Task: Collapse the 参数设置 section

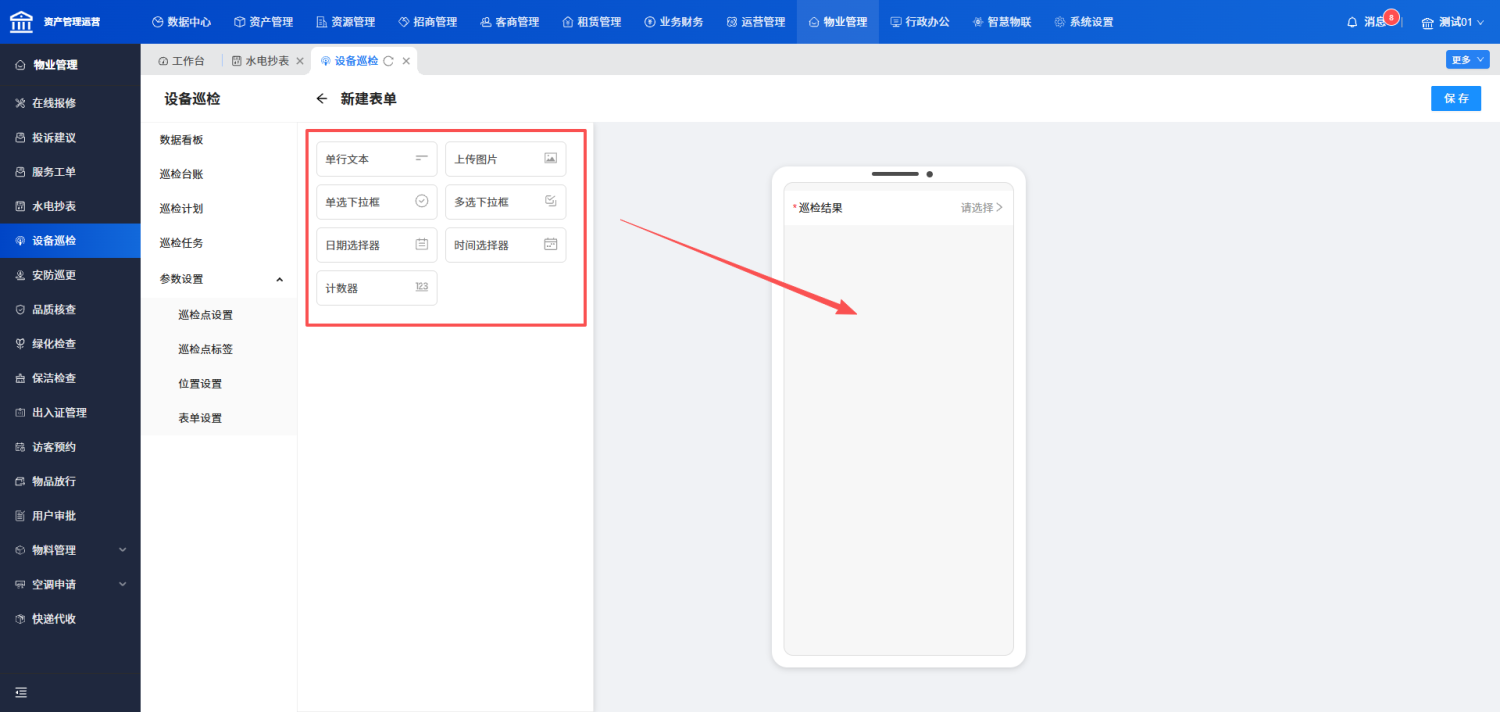Action: 279,279
